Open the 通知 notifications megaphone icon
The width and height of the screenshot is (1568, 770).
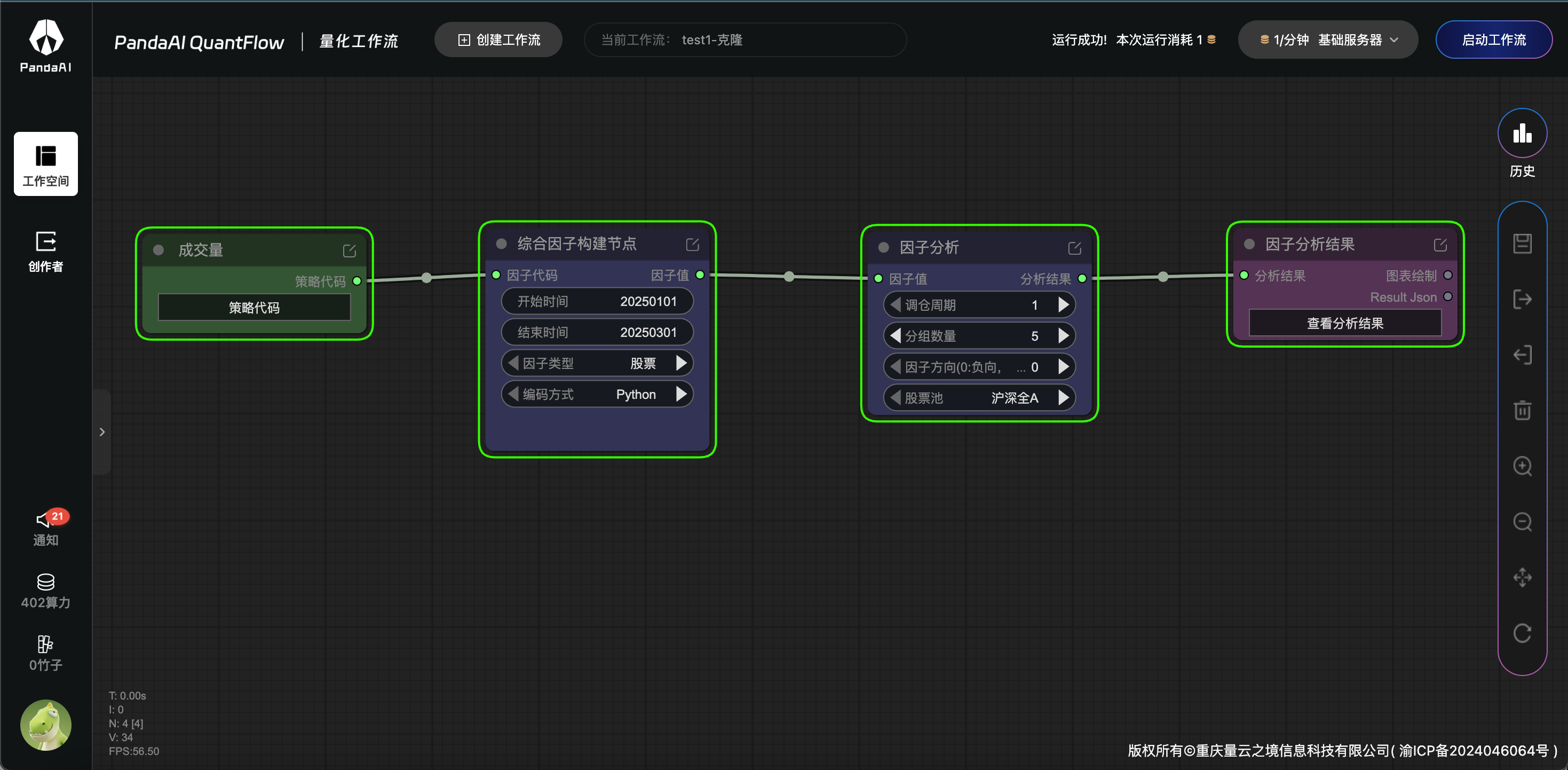coord(46,528)
